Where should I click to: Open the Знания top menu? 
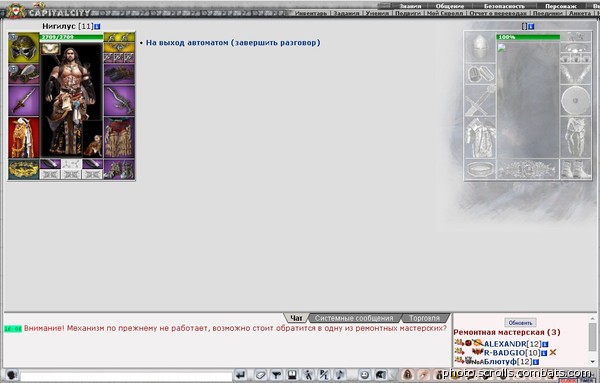point(410,6)
